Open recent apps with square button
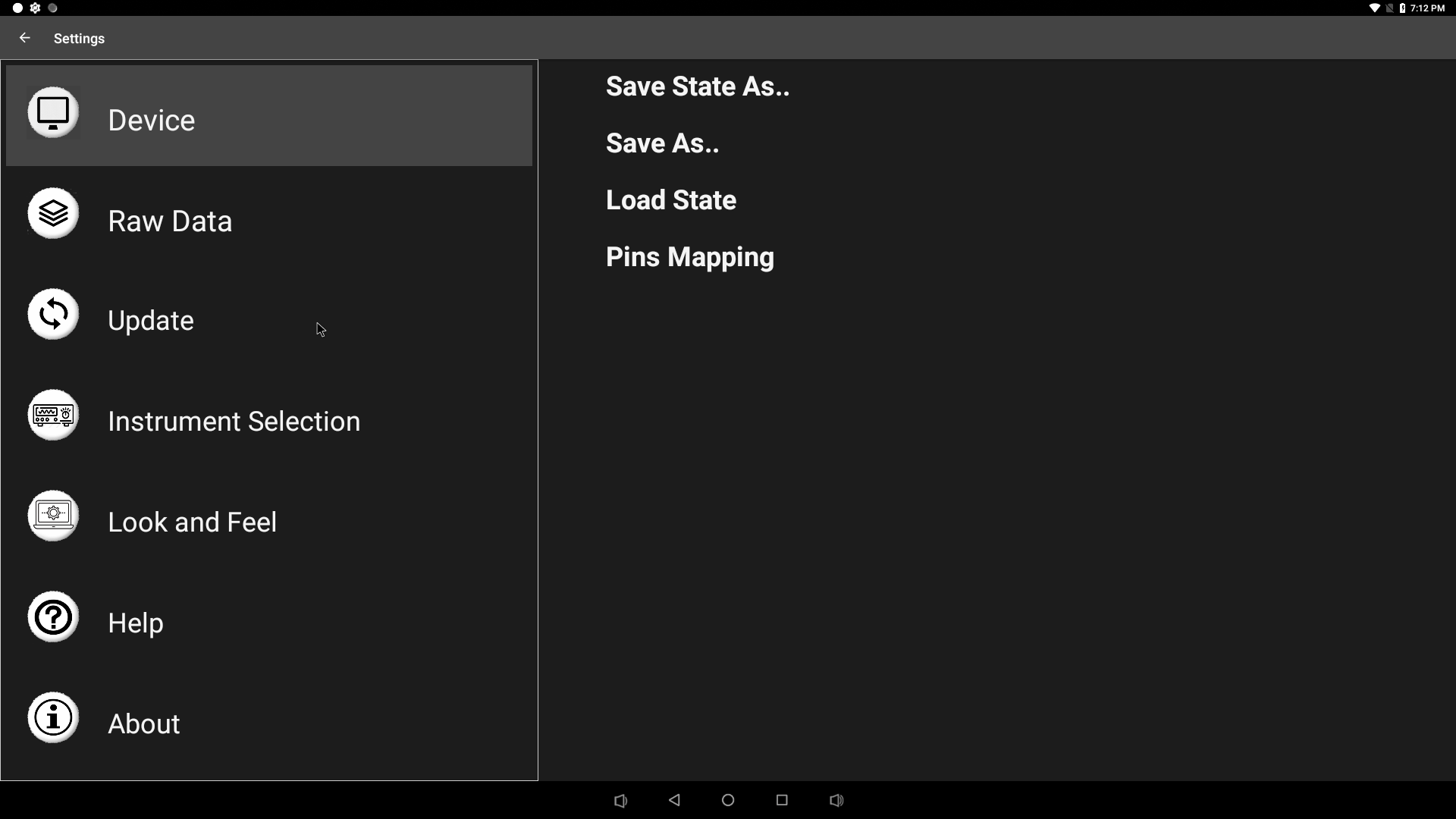The height and width of the screenshot is (819, 1456). click(782, 800)
